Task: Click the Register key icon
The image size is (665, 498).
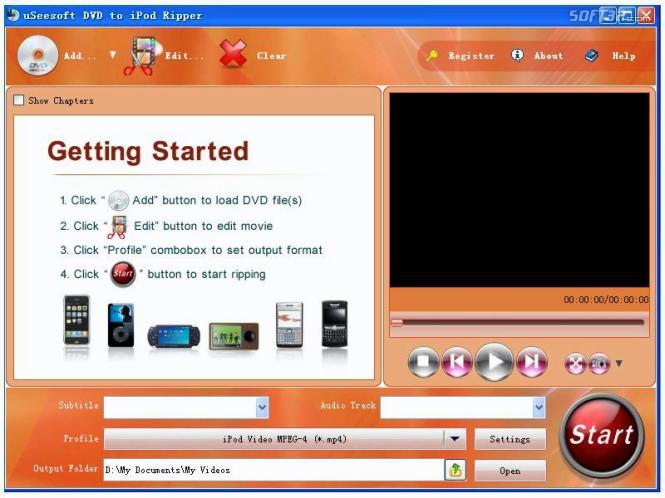Action: 432,56
